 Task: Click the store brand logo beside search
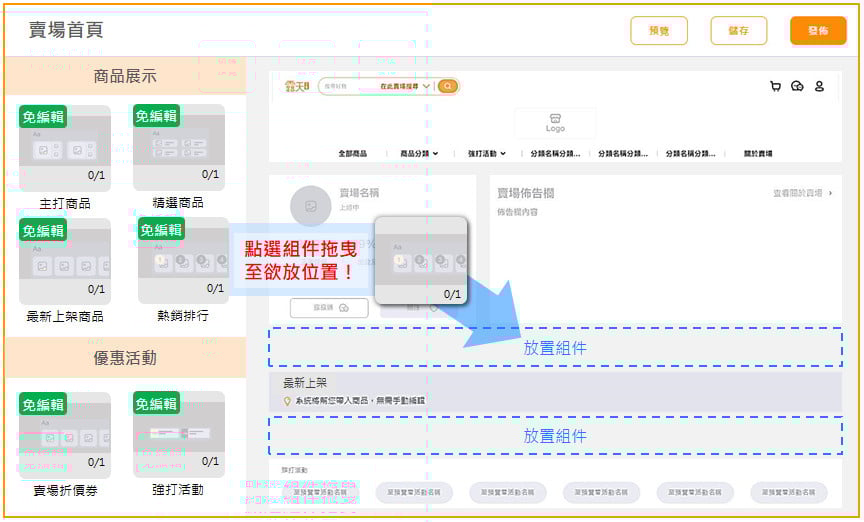point(297,87)
